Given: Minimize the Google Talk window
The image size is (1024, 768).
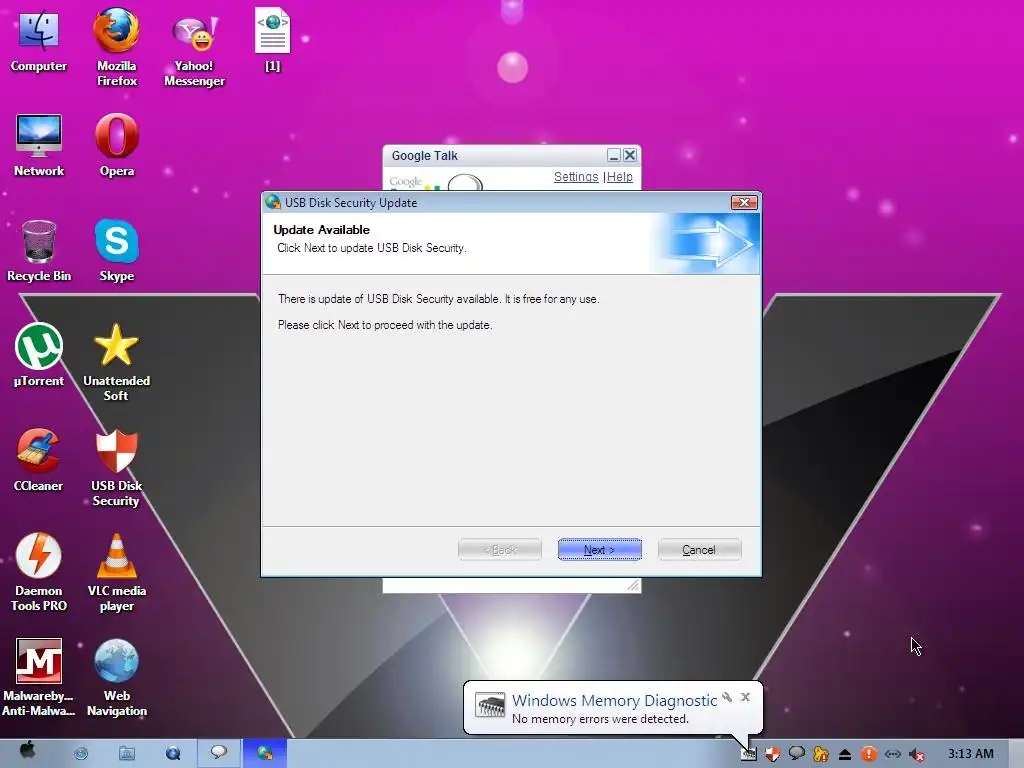Looking at the screenshot, I should (613, 155).
